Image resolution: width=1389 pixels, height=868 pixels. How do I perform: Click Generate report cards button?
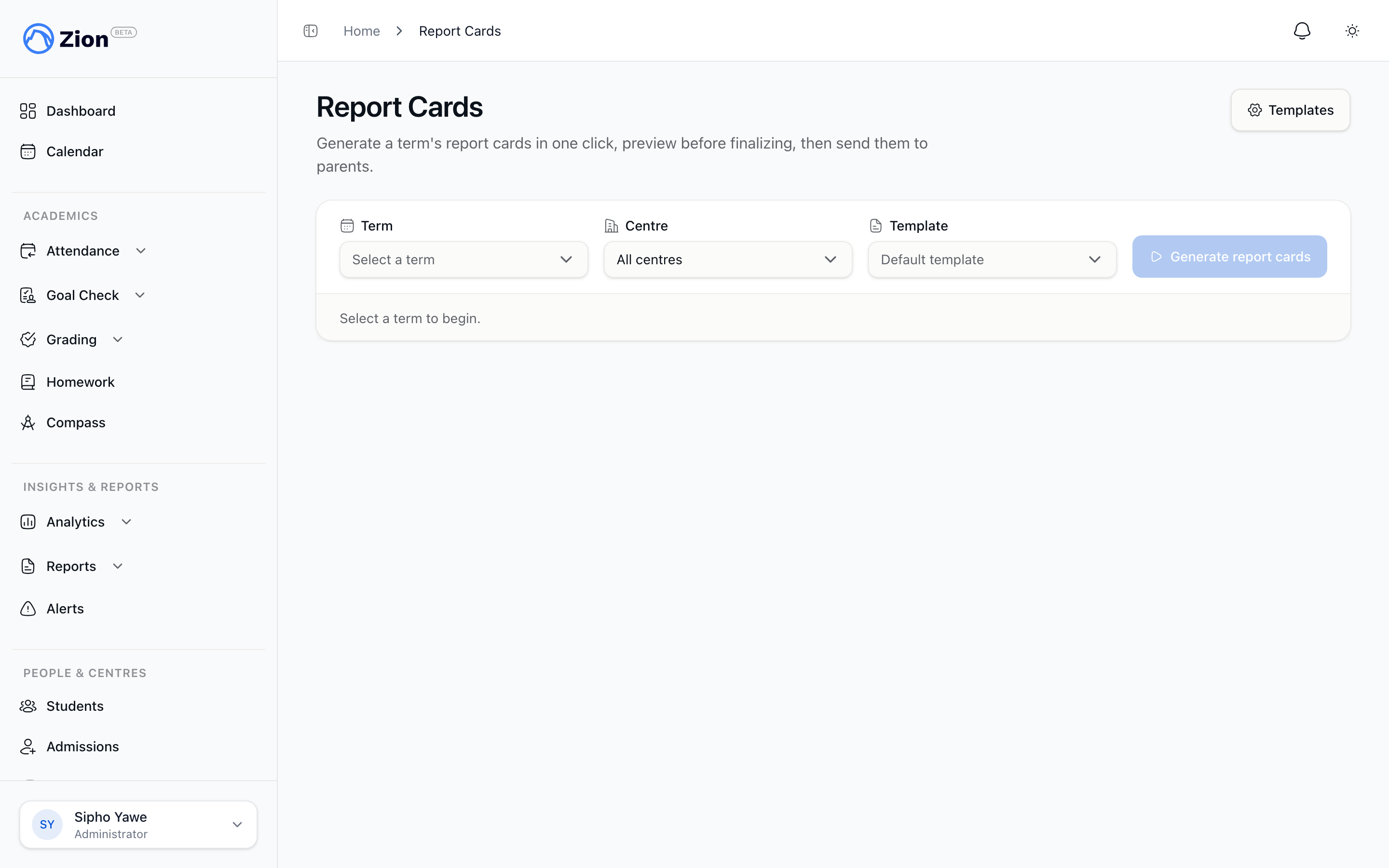(x=1229, y=257)
